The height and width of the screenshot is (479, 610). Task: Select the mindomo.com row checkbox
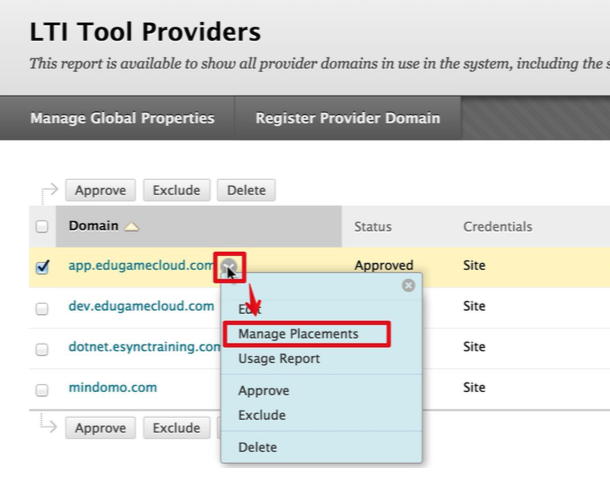42,389
